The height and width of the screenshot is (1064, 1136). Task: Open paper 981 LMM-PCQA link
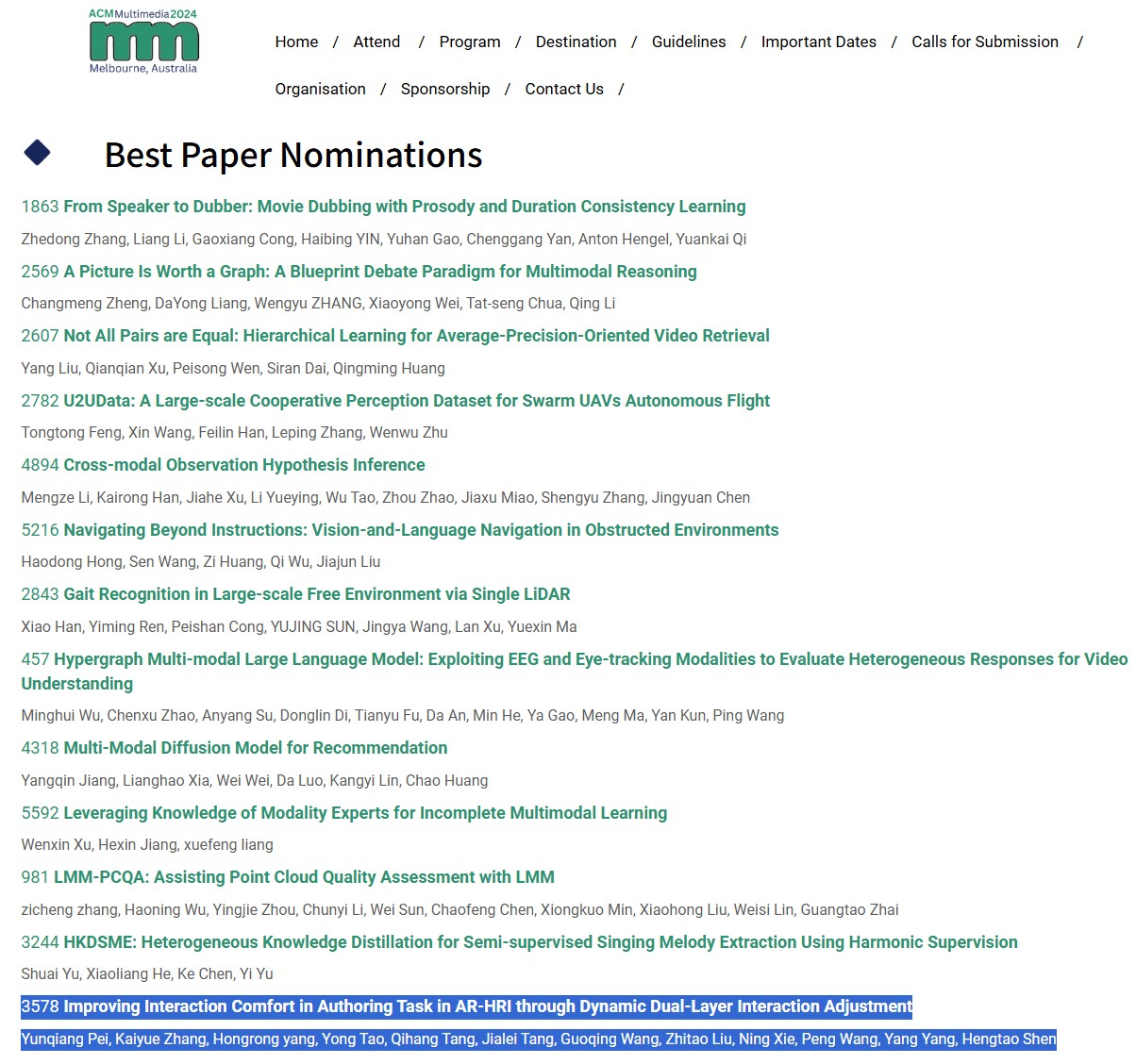(288, 877)
